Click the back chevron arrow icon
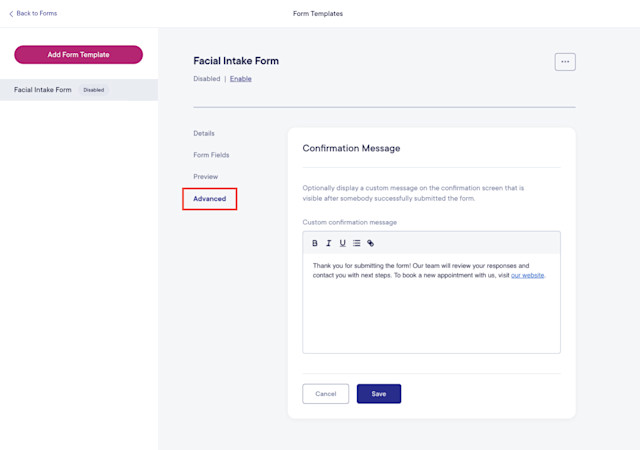This screenshot has width=640, height=450. [11, 14]
